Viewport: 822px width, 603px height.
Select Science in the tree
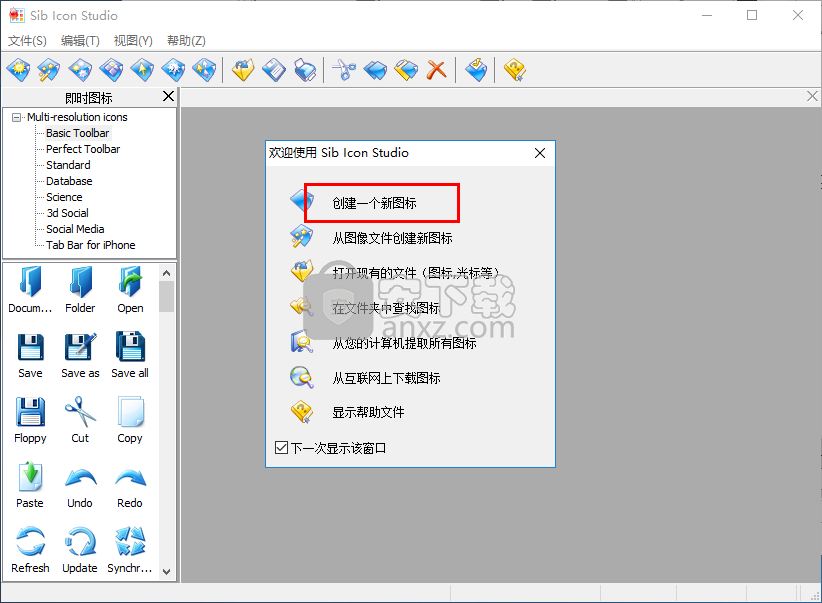click(64, 197)
